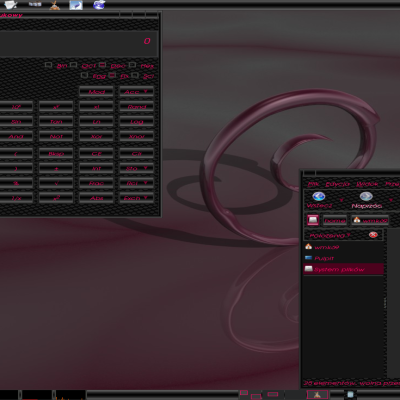Screen dimensions: 400x400
Task: Open the Przejdź menu at window edge
Action: pos(392,184)
